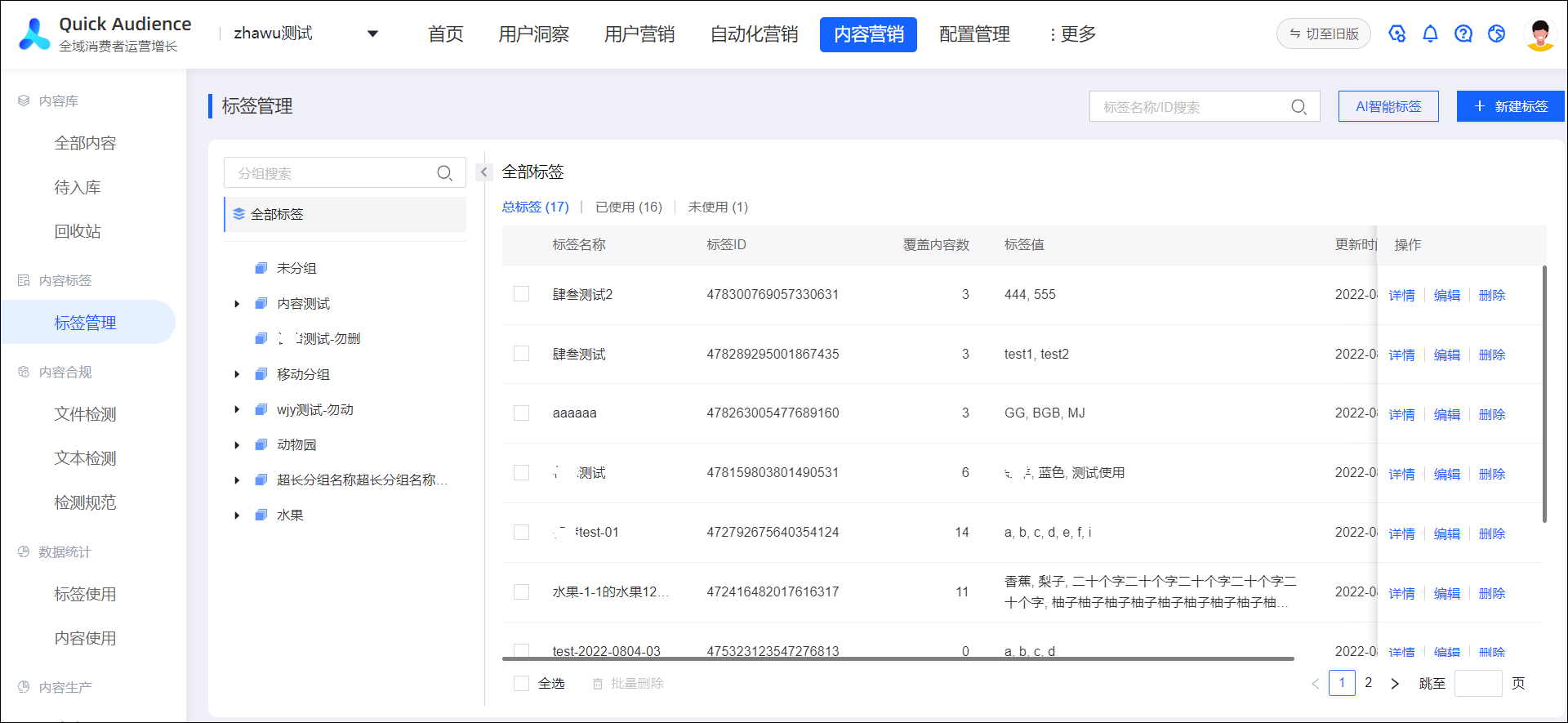The image size is (1568, 723).
Task: Click the 新建标签 button
Action: pyautogui.click(x=1510, y=106)
